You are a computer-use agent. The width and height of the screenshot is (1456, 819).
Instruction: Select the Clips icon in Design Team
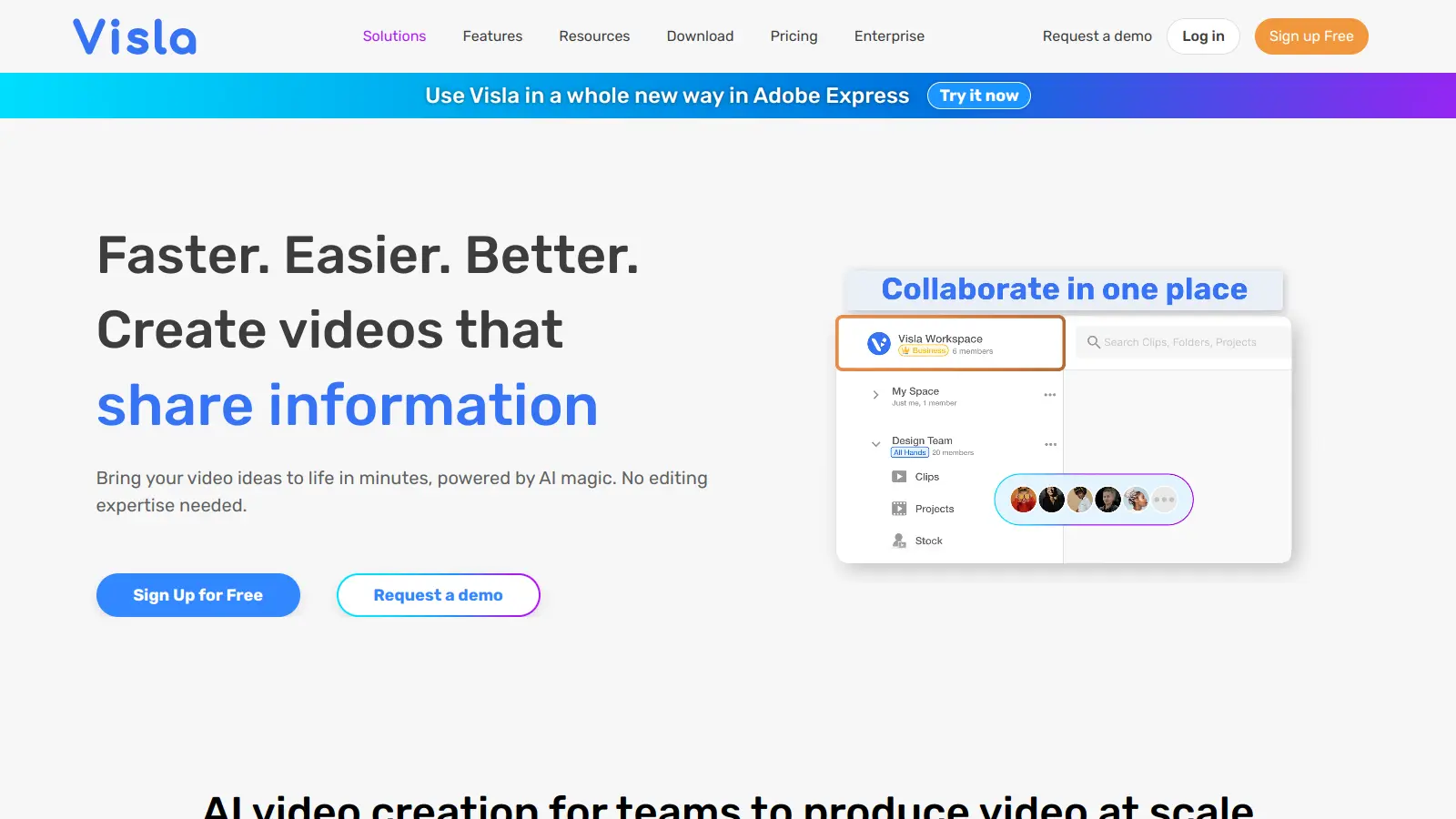898,476
